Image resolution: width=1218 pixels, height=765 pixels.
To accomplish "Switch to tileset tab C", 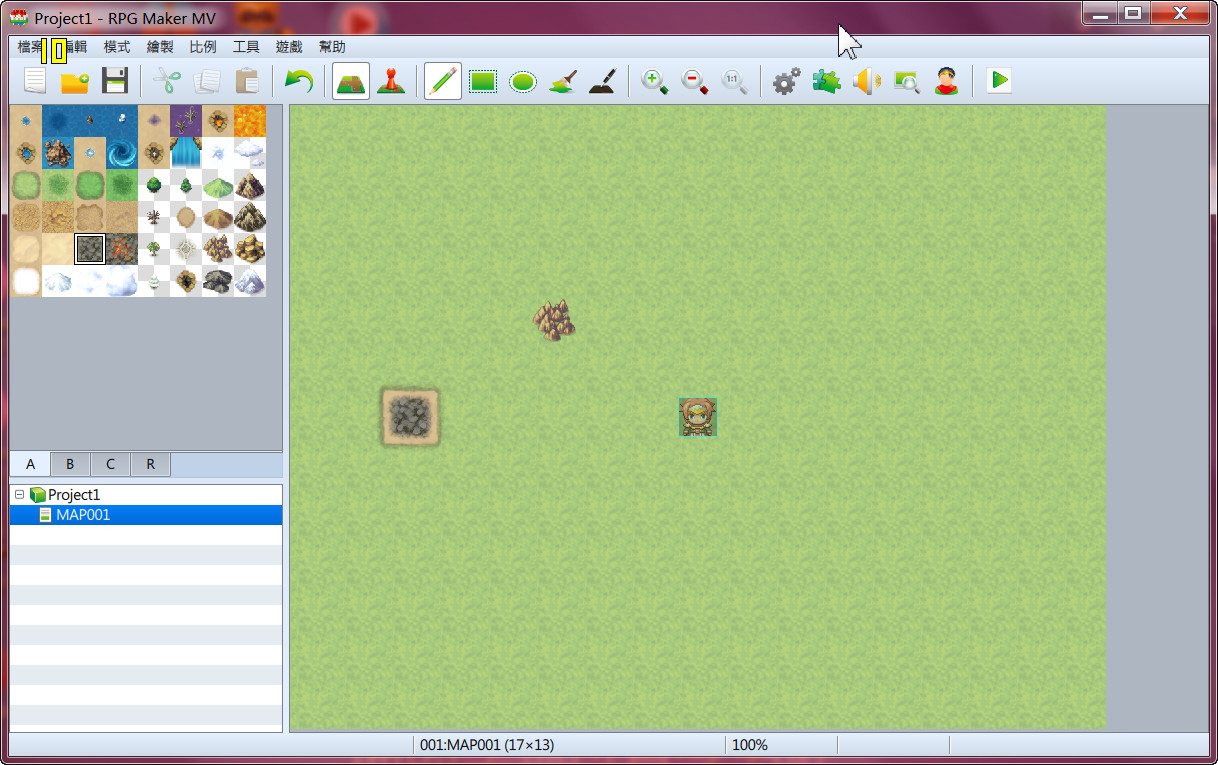I will 110,464.
